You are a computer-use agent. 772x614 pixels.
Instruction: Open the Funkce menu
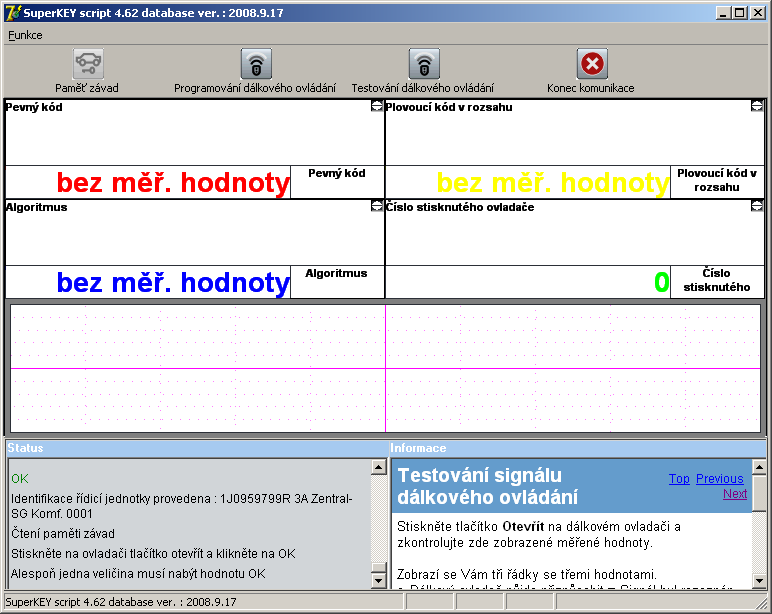pyautogui.click(x=25, y=35)
